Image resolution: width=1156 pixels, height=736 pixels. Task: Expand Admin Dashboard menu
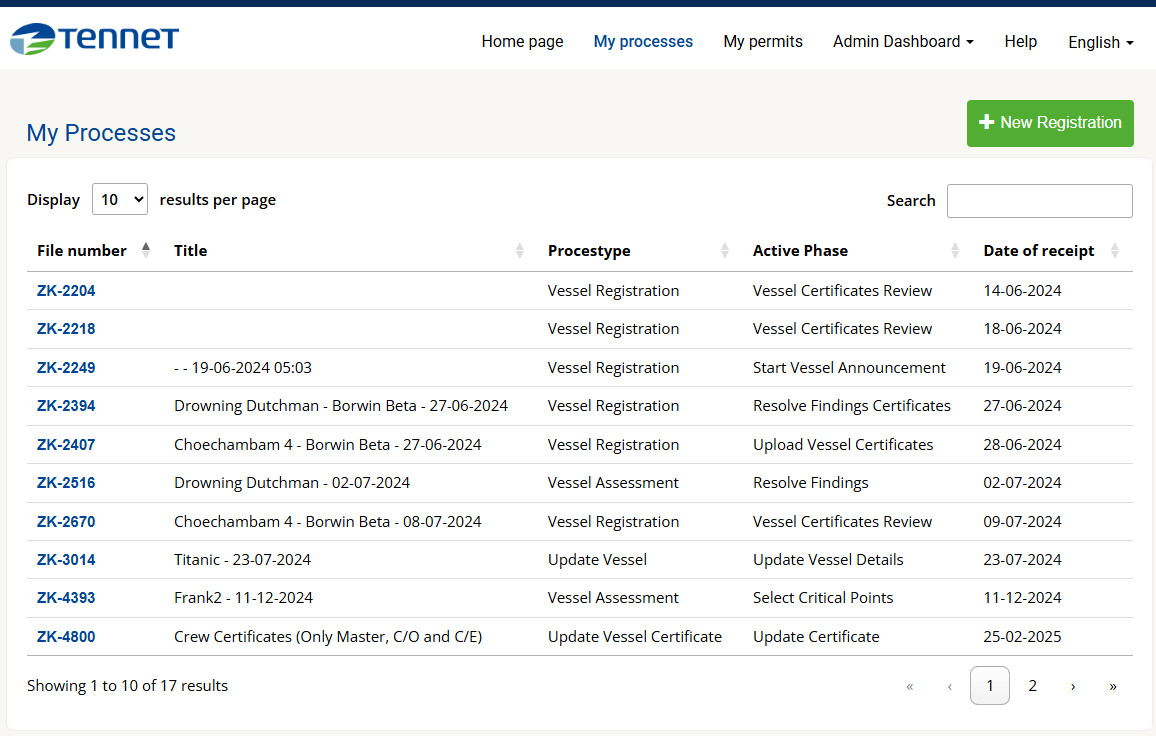903,42
